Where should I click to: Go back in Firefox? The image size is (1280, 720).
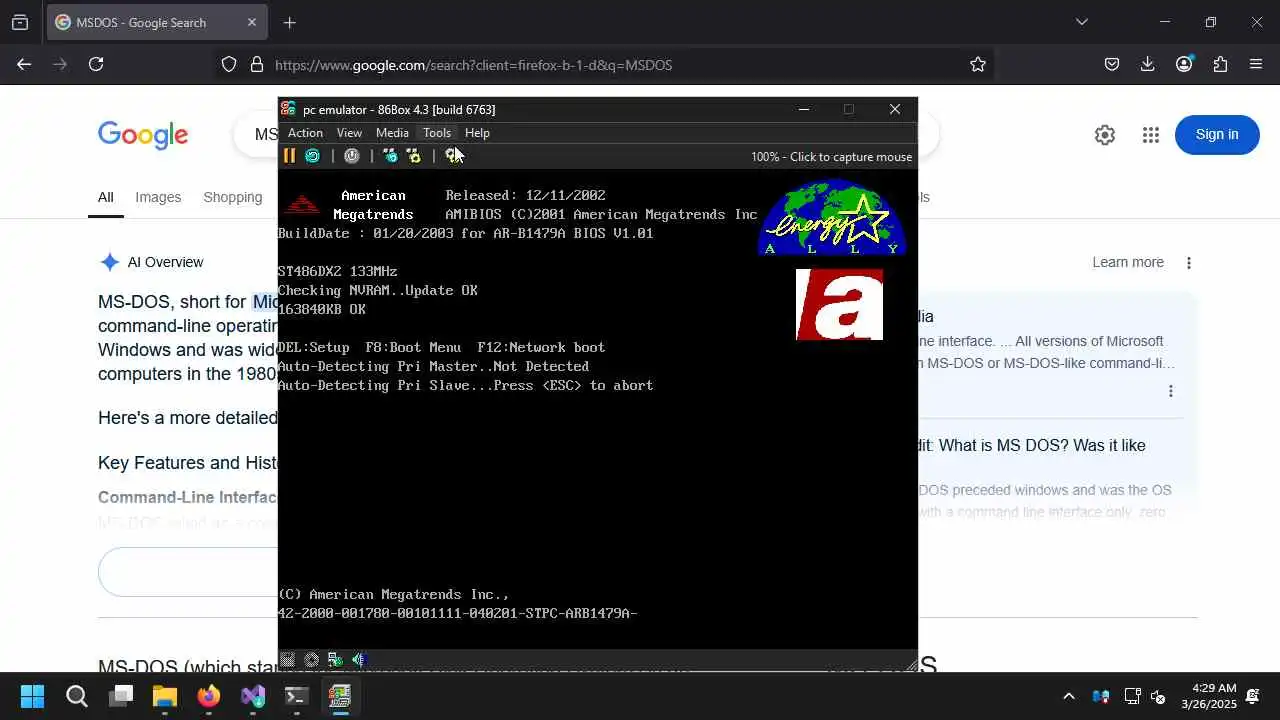pos(24,64)
